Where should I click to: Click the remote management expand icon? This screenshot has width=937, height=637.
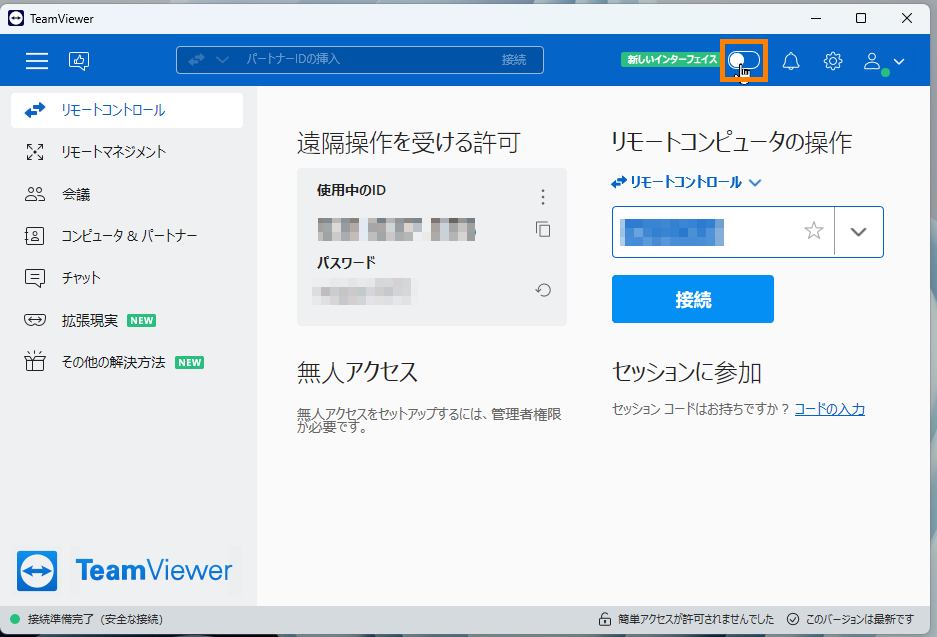point(35,152)
